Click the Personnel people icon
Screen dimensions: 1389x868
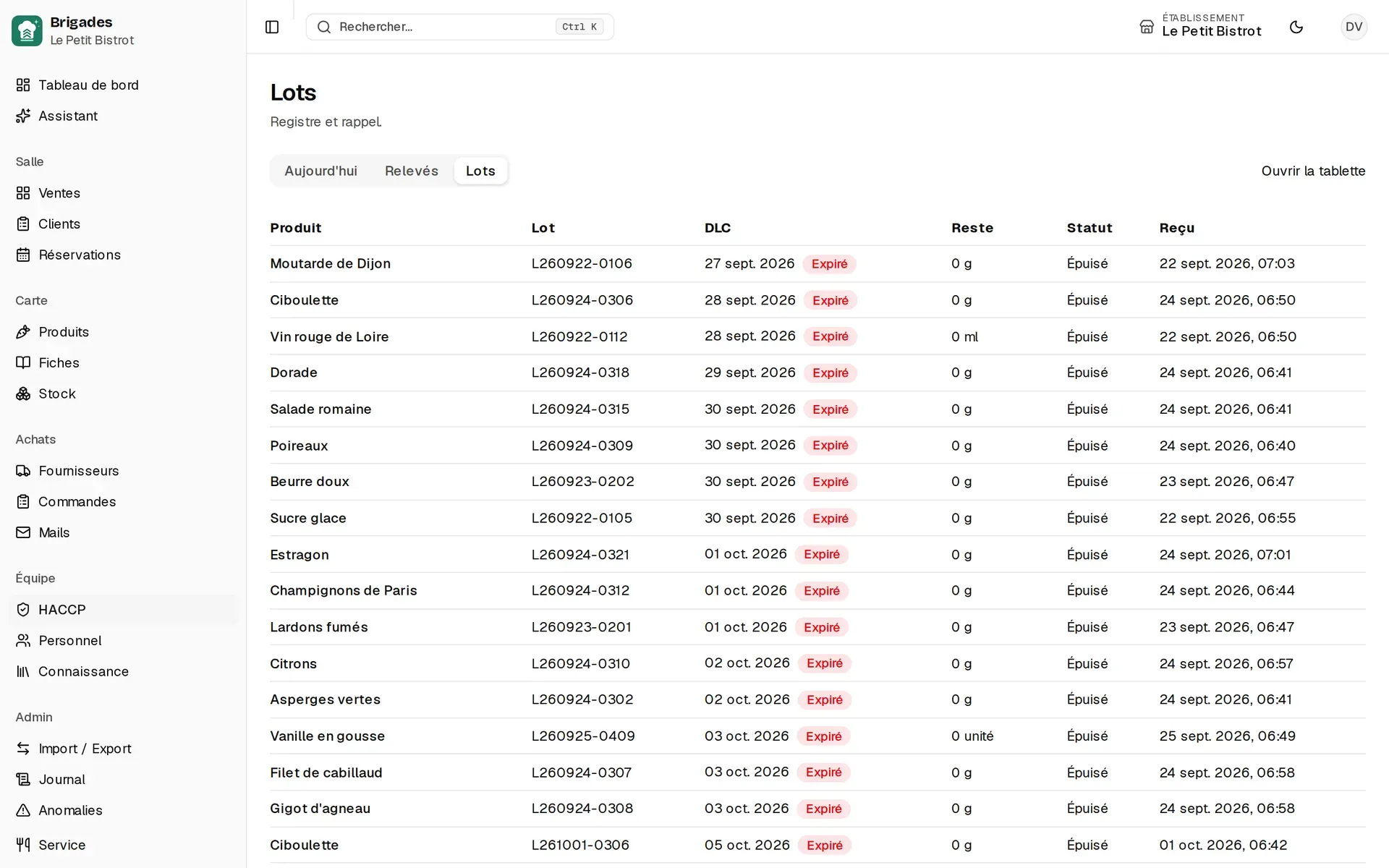coord(23,641)
